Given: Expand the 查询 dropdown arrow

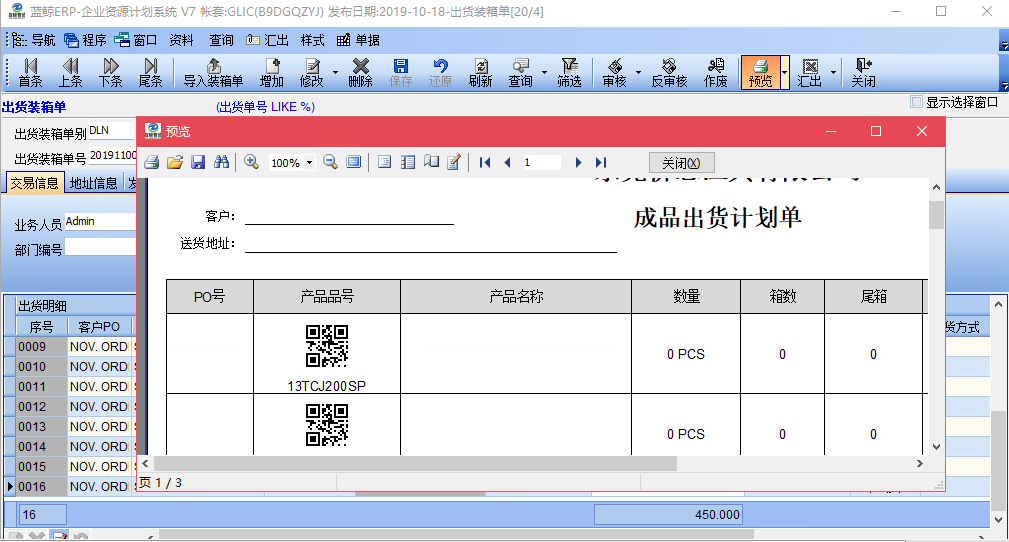Looking at the screenshot, I should point(544,72).
